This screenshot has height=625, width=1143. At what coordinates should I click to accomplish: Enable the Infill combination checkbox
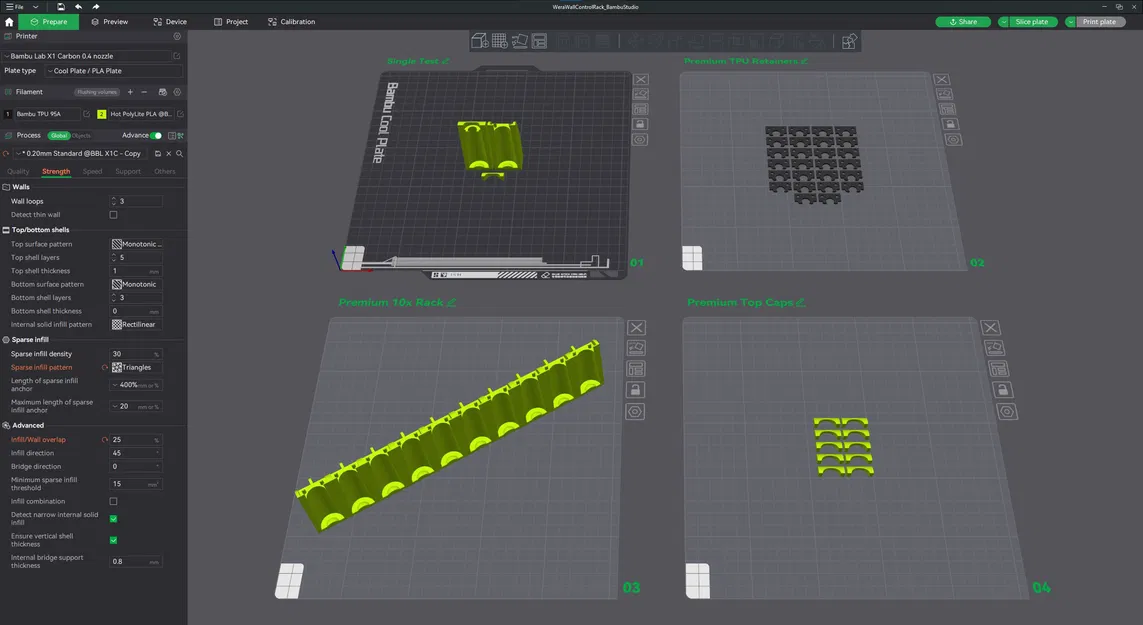tap(113, 502)
